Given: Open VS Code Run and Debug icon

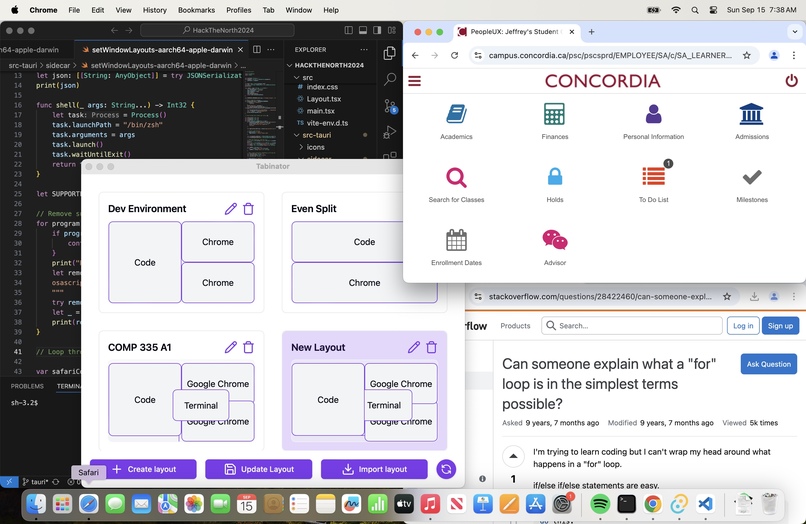Looking at the screenshot, I should click(x=390, y=133).
